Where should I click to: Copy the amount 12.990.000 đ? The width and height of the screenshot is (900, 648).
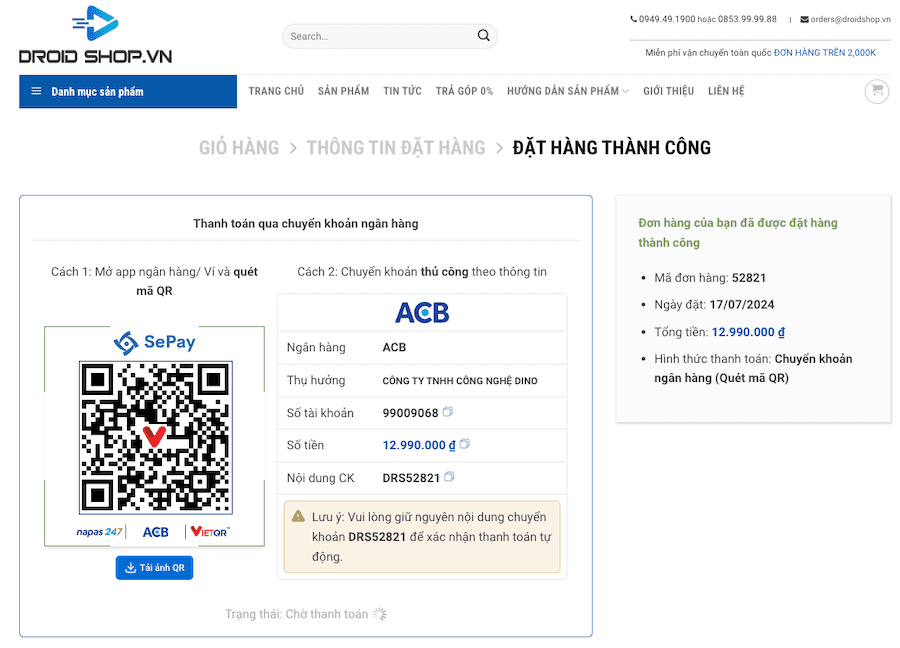pyautogui.click(x=464, y=444)
